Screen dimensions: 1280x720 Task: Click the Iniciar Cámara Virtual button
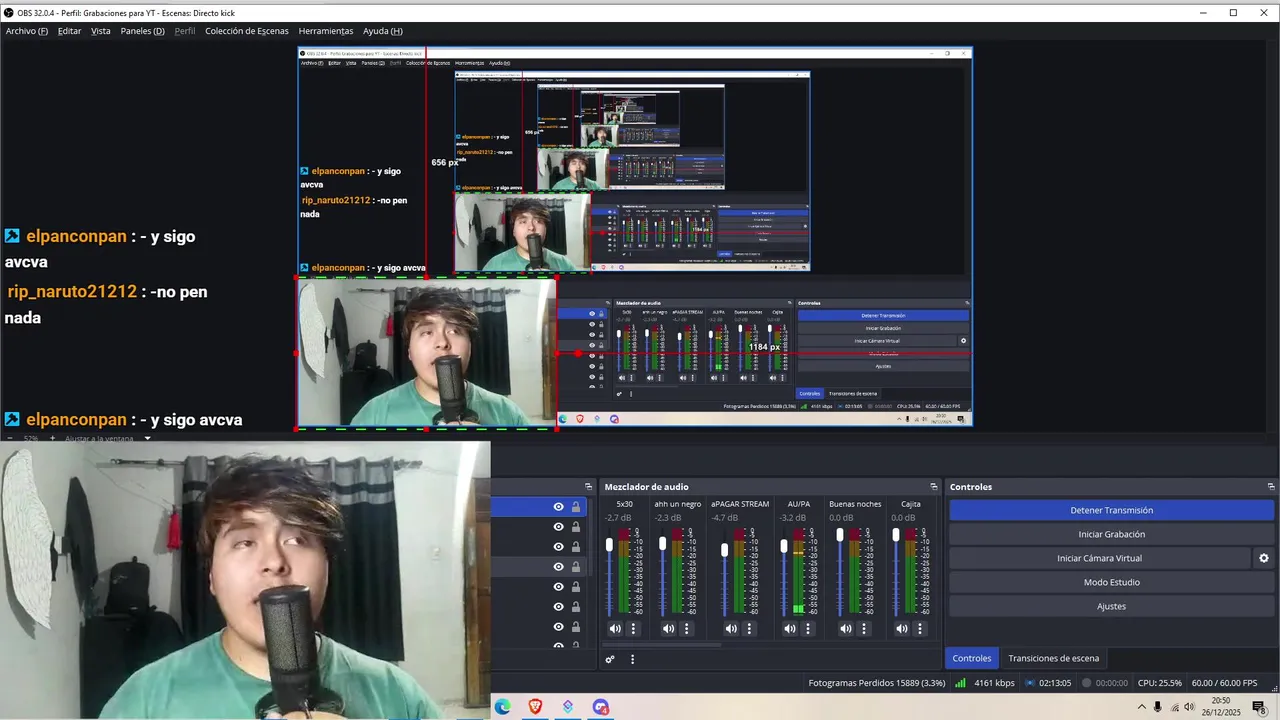click(x=1099, y=558)
